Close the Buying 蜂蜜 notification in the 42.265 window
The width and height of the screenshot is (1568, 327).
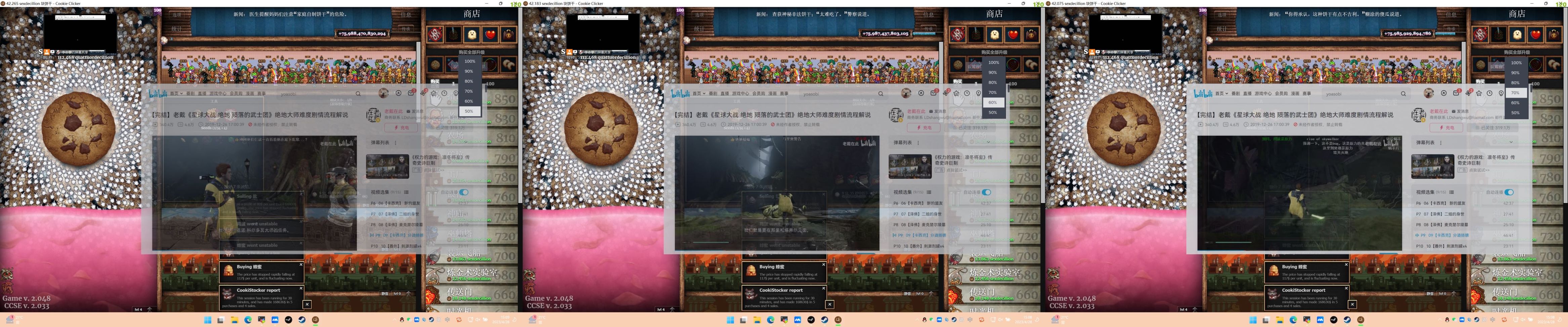point(301,265)
